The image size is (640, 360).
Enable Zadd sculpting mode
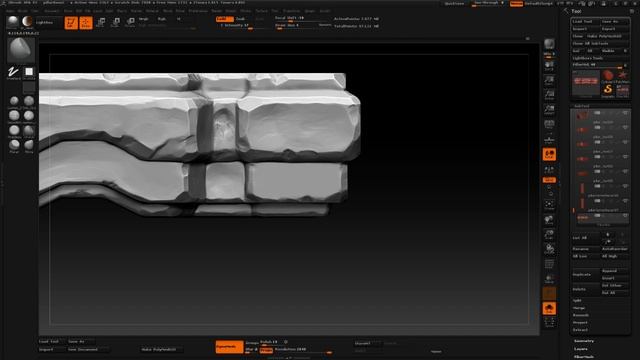pyautogui.click(x=224, y=19)
